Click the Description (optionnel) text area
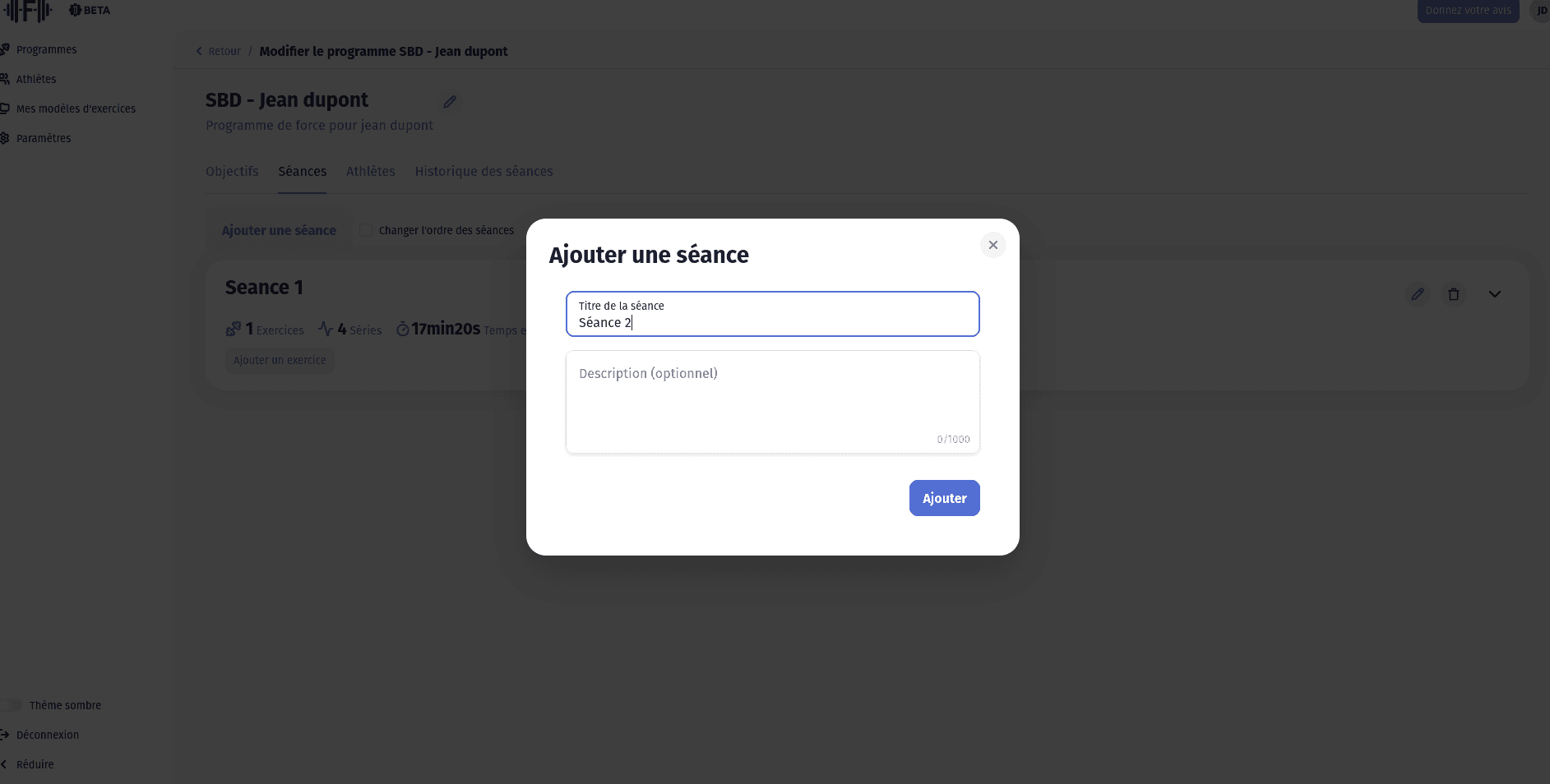Viewport: 1550px width, 784px height. click(772, 402)
